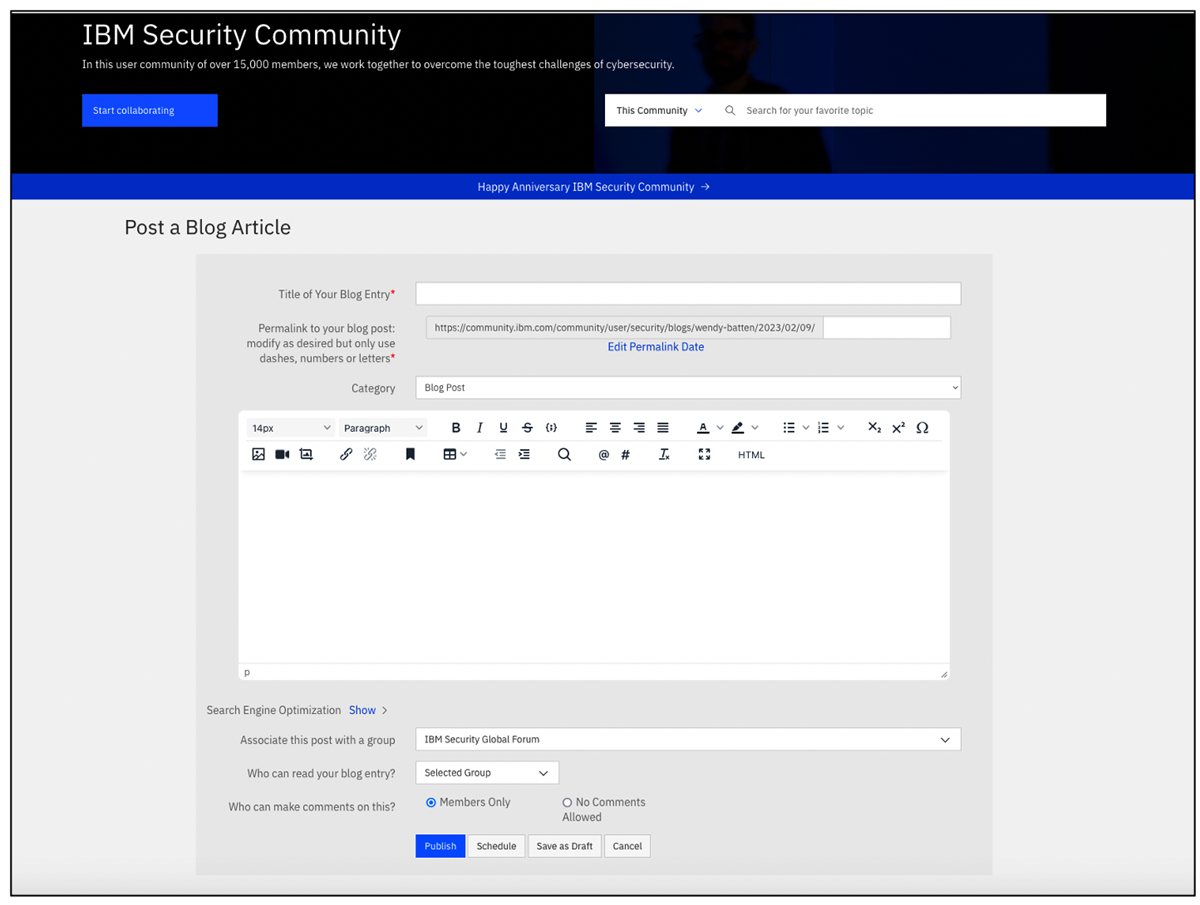Open Edit Permalink Date link
The image size is (1200, 905).
[x=656, y=347]
